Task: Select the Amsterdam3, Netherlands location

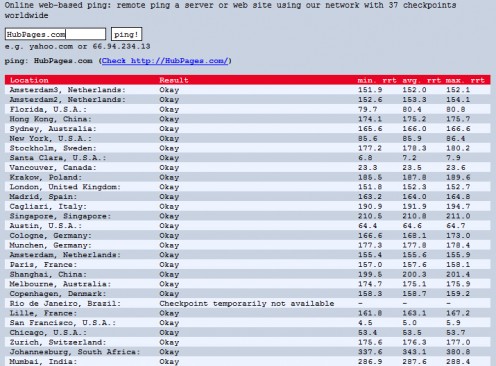Action: [x=68, y=90]
